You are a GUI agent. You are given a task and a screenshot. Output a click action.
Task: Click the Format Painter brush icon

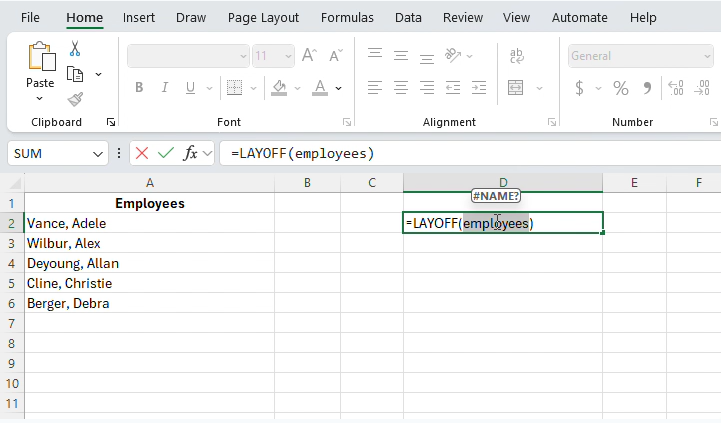click(75, 99)
